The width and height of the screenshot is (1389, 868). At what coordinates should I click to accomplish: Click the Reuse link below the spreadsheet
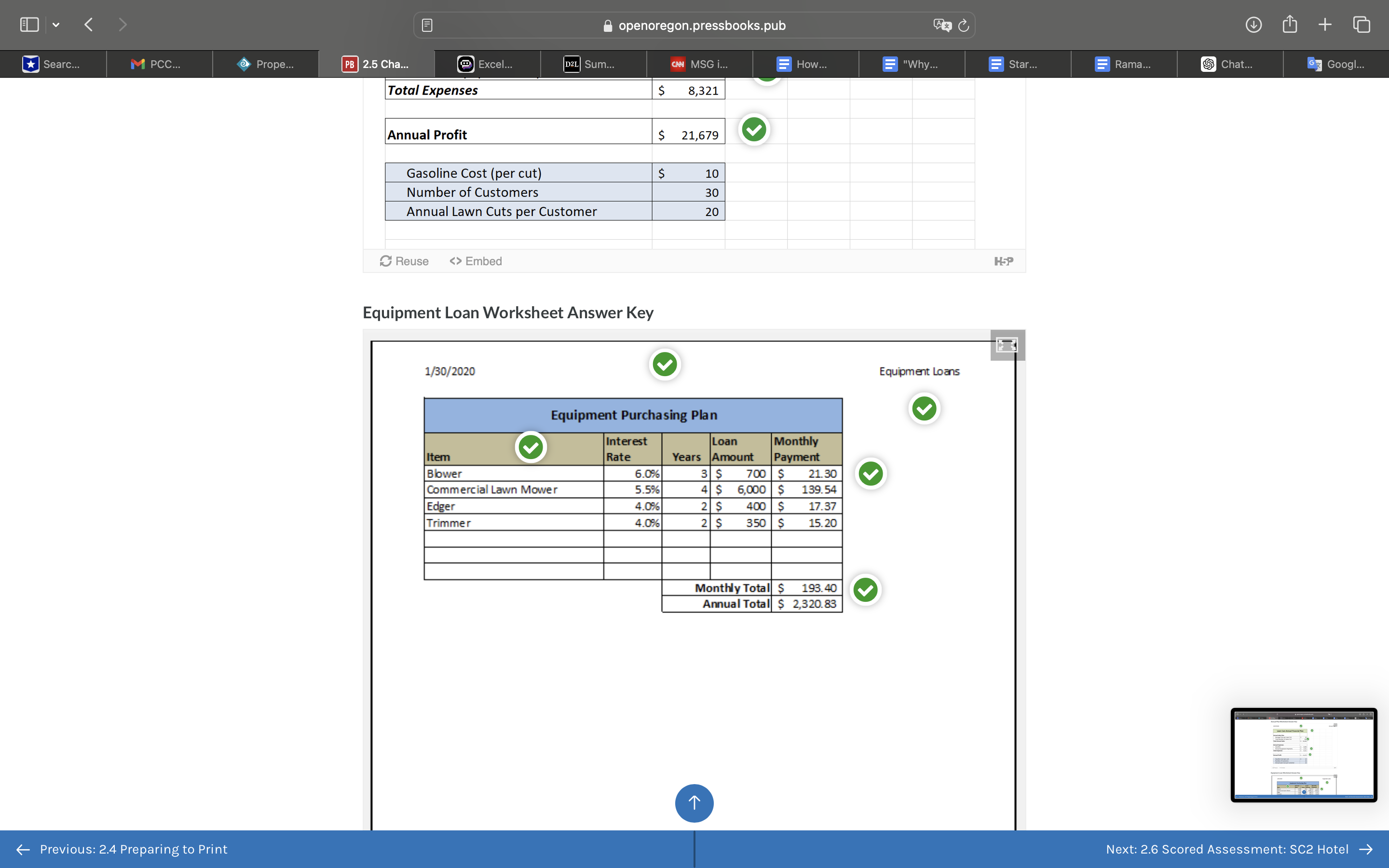[404, 260]
